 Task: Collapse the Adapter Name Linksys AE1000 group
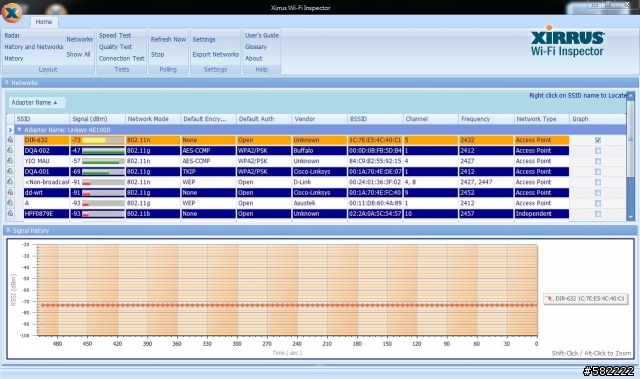[x=19, y=130]
